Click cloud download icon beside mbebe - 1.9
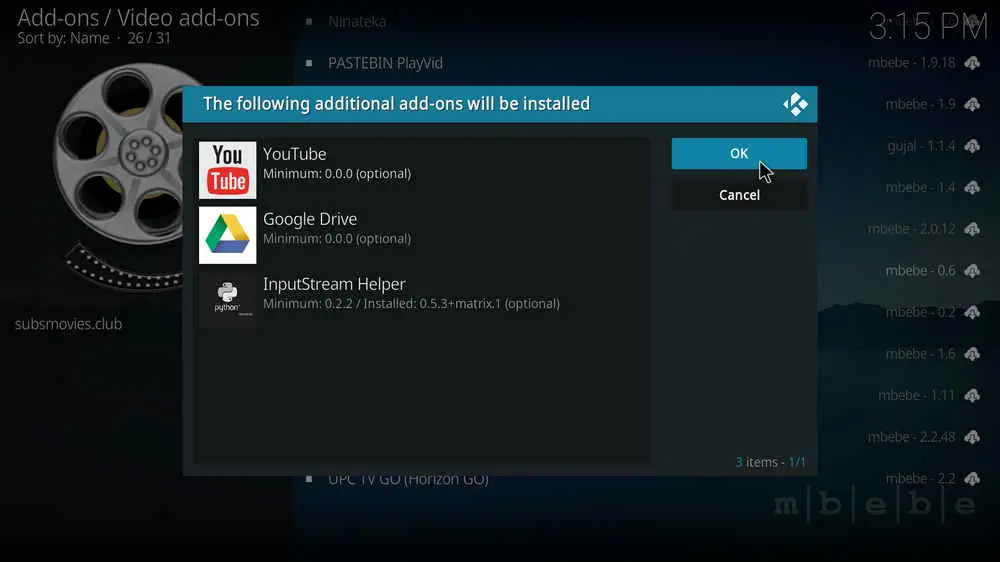1000x562 pixels. point(972,105)
